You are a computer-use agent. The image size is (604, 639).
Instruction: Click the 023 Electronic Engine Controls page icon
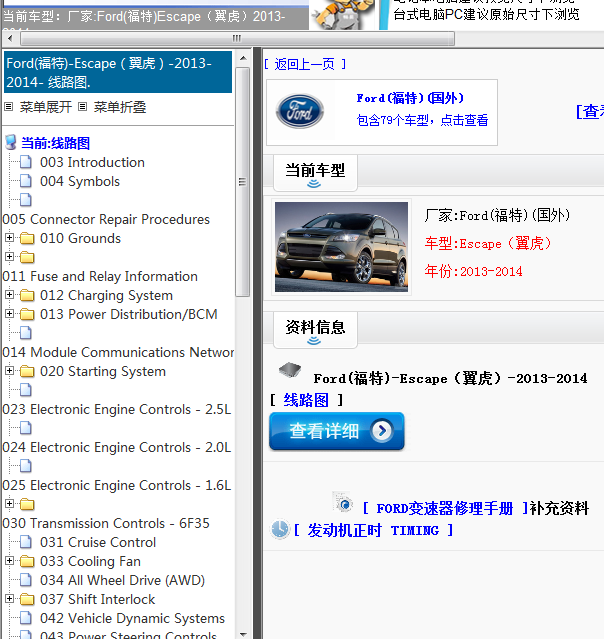(26, 390)
